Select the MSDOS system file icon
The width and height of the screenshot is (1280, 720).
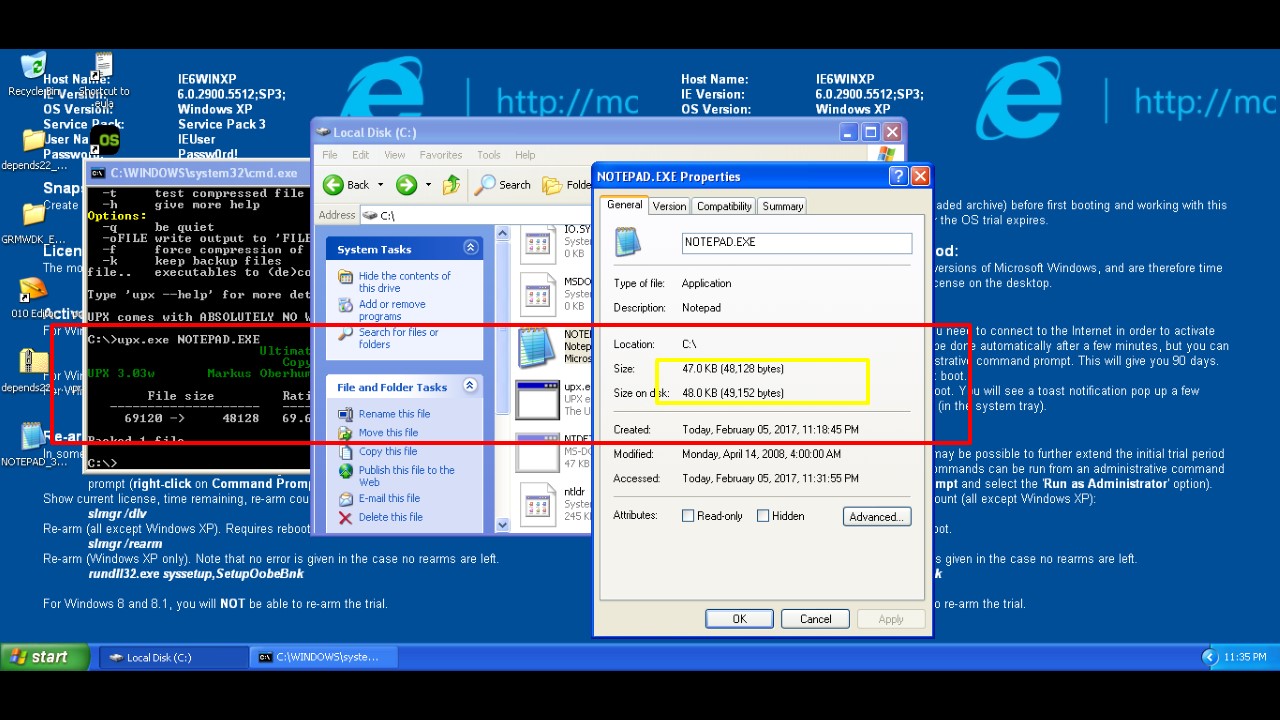[x=538, y=293]
